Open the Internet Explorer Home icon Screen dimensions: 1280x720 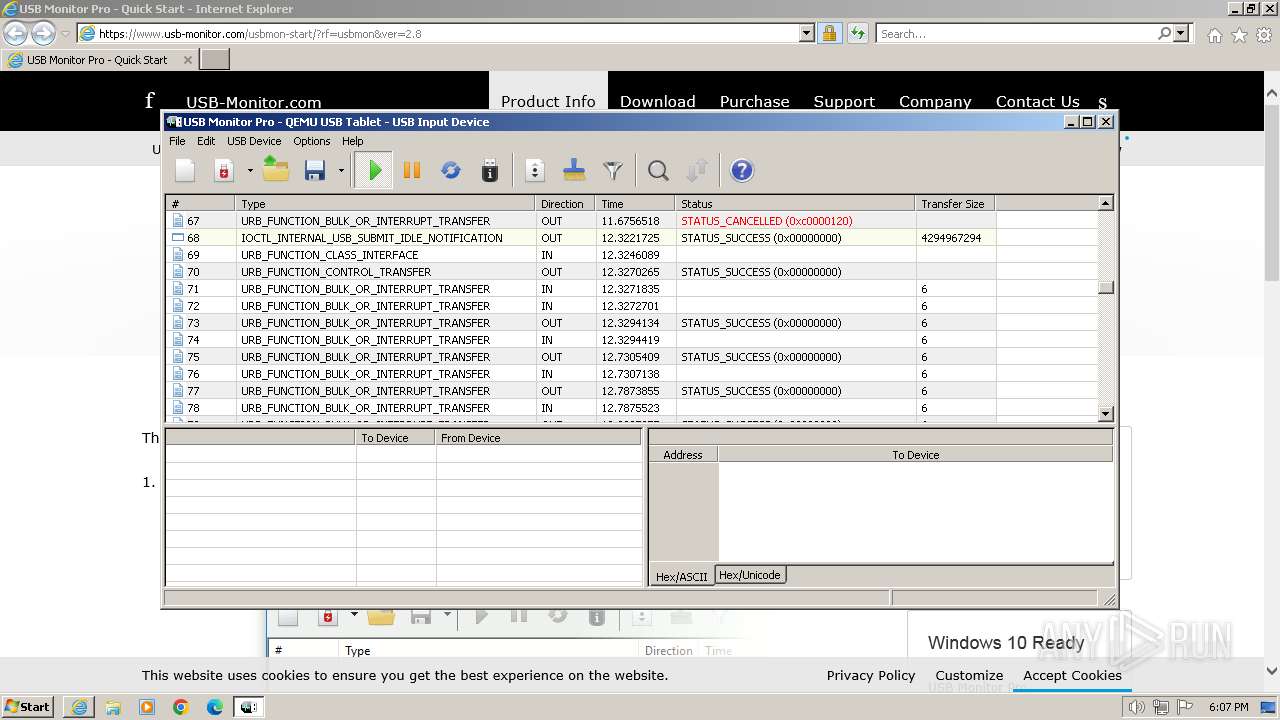1214,35
